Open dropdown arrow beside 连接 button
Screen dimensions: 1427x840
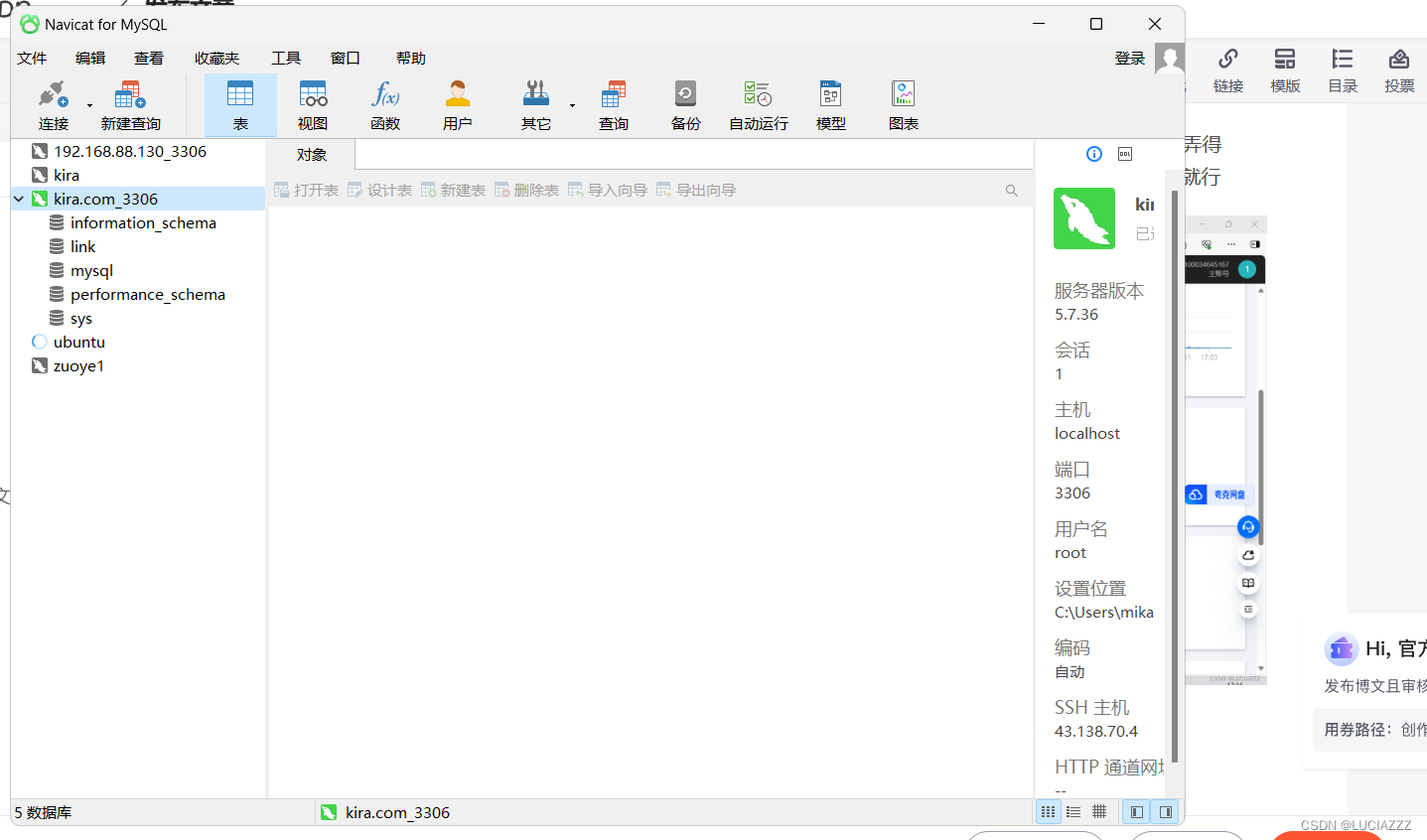point(89,105)
